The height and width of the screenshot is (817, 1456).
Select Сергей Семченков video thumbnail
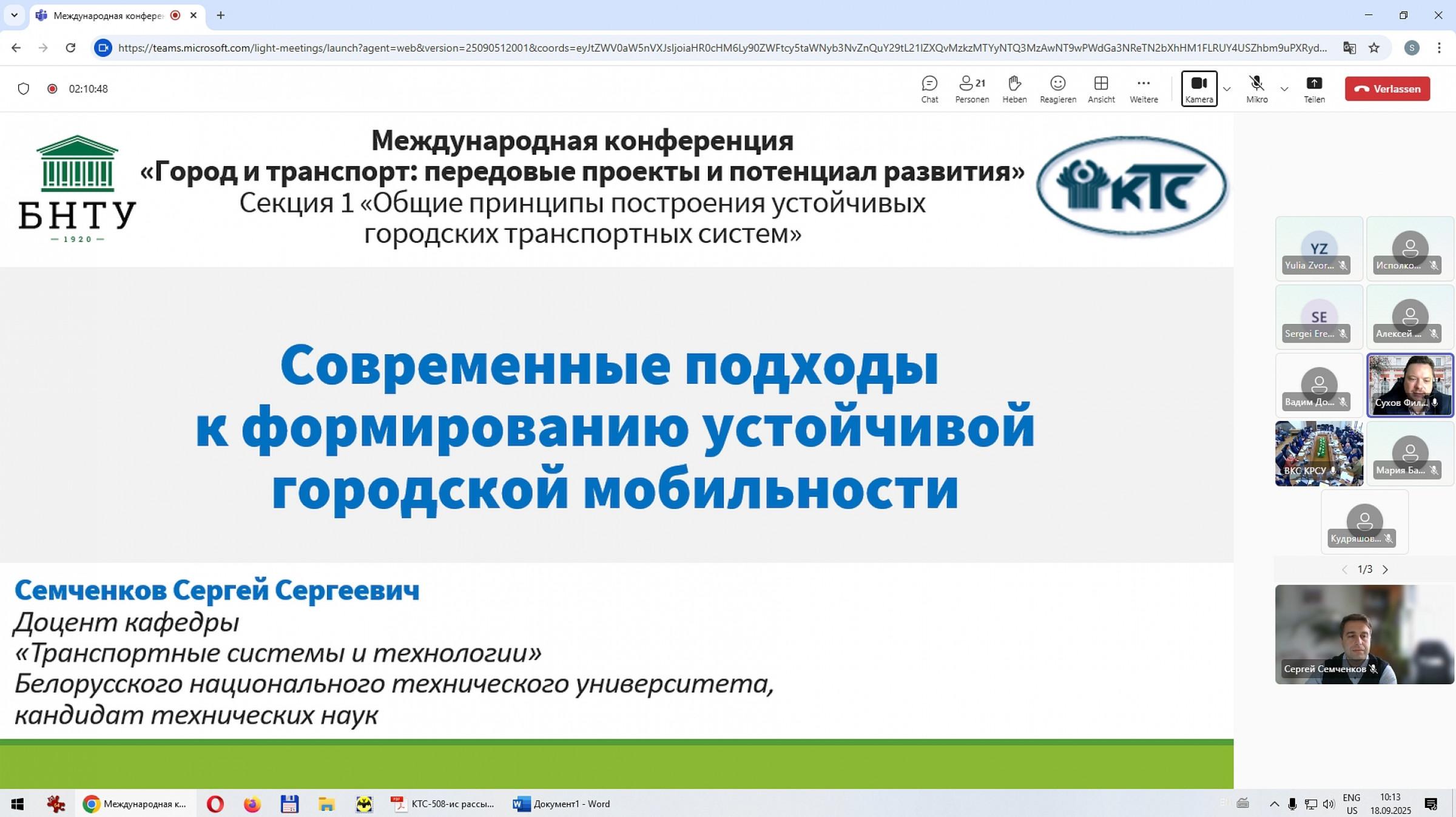(x=1364, y=634)
